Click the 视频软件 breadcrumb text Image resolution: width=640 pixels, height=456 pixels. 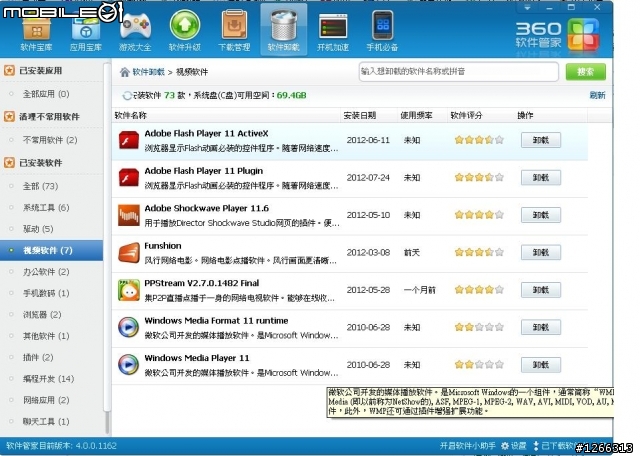tap(192, 72)
